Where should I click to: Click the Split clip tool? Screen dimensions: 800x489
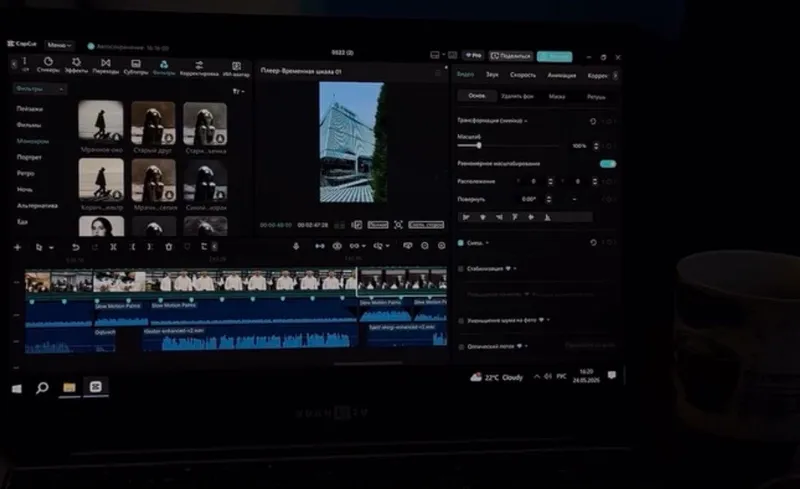(x=113, y=247)
